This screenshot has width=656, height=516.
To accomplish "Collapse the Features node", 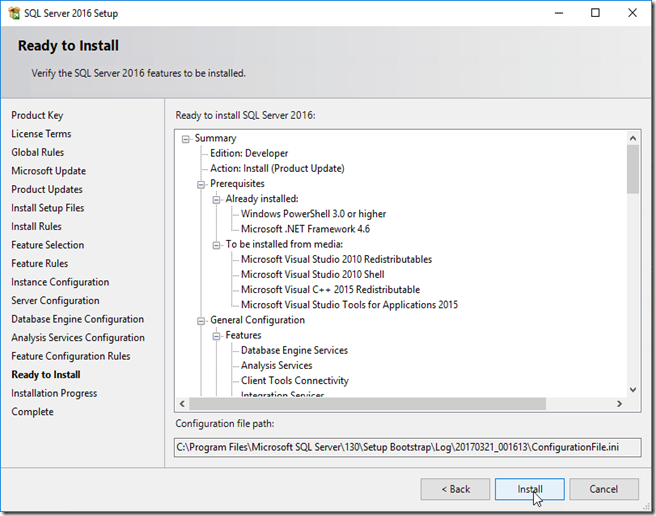I will coord(216,336).
